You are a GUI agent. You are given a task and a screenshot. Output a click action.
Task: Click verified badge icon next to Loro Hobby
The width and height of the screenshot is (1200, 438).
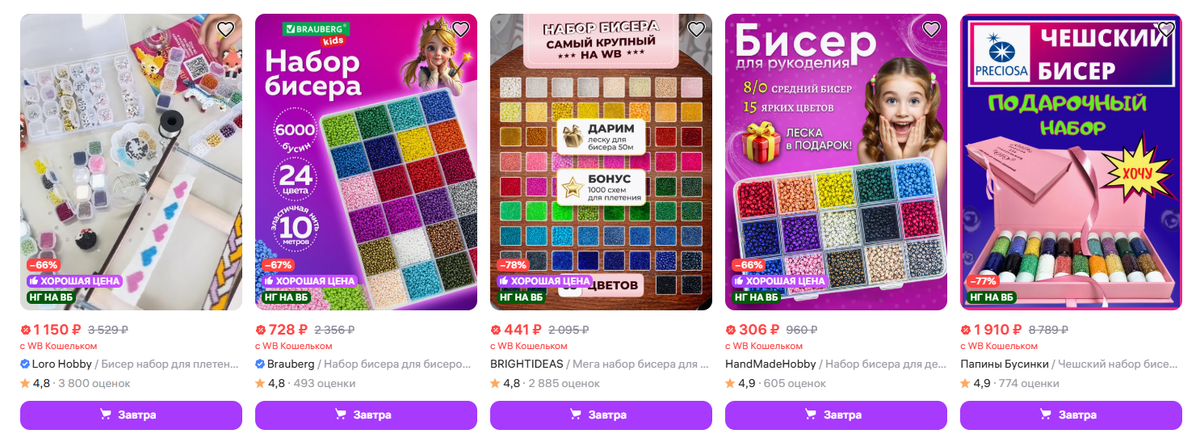pos(25,364)
